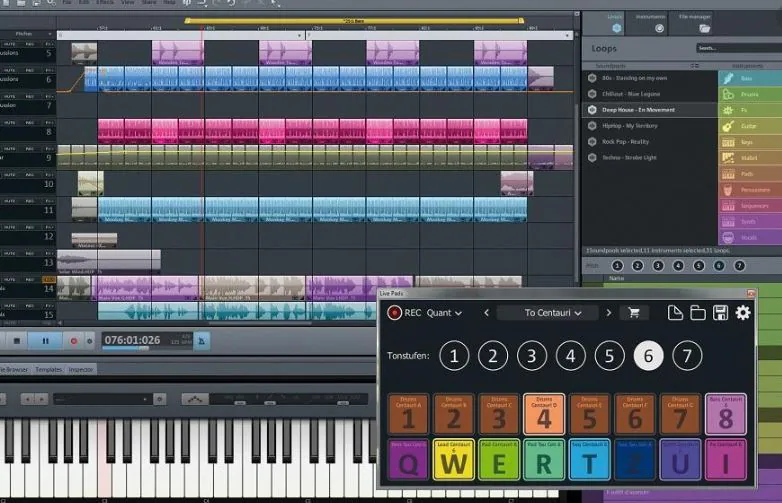Click the new document icon in Live Pads
The image size is (782, 503).
point(675,313)
